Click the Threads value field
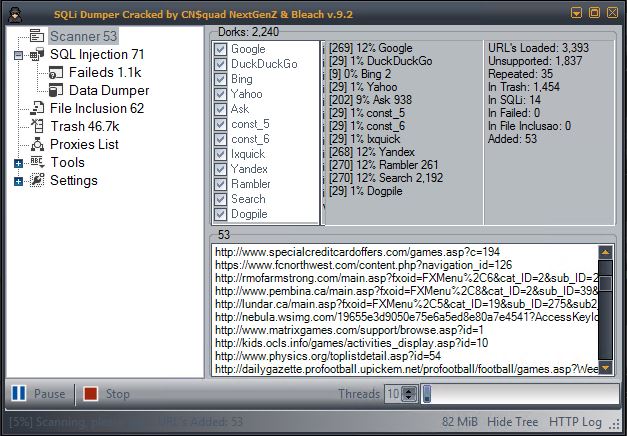 393,394
